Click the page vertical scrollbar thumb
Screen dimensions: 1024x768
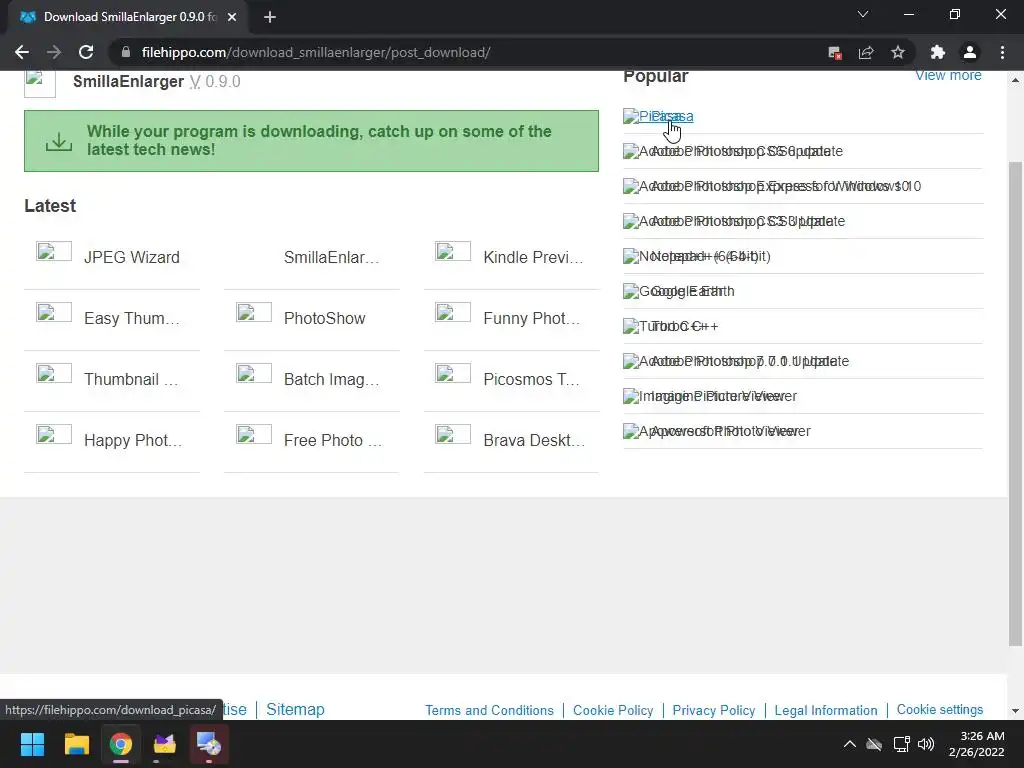[1016, 402]
